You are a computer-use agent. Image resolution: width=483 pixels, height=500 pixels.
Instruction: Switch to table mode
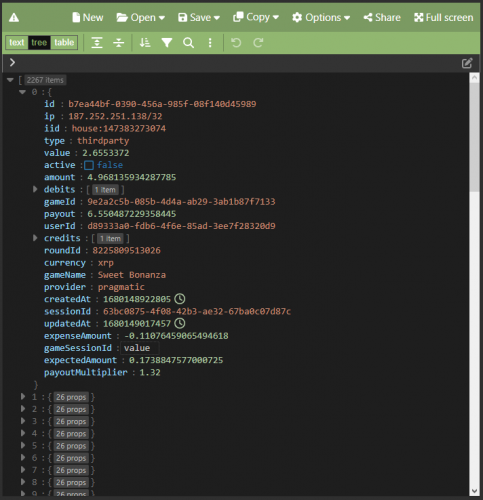[x=64, y=42]
